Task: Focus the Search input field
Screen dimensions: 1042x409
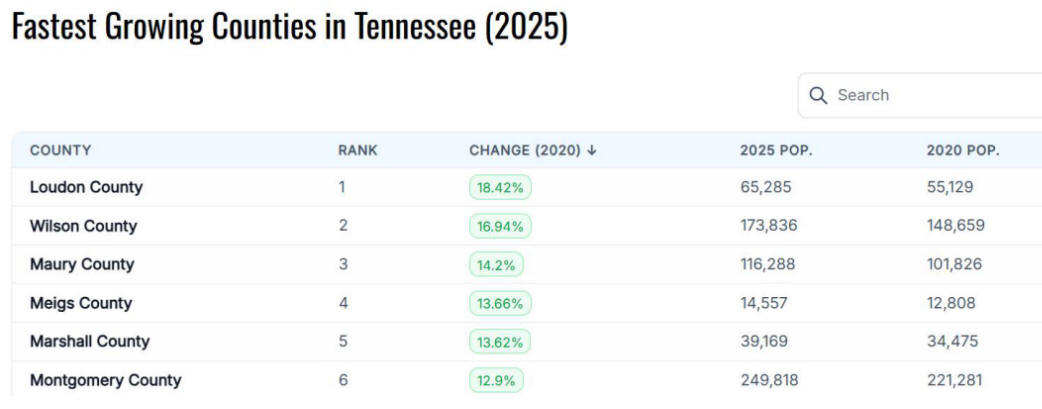Action: pyautogui.click(x=920, y=96)
